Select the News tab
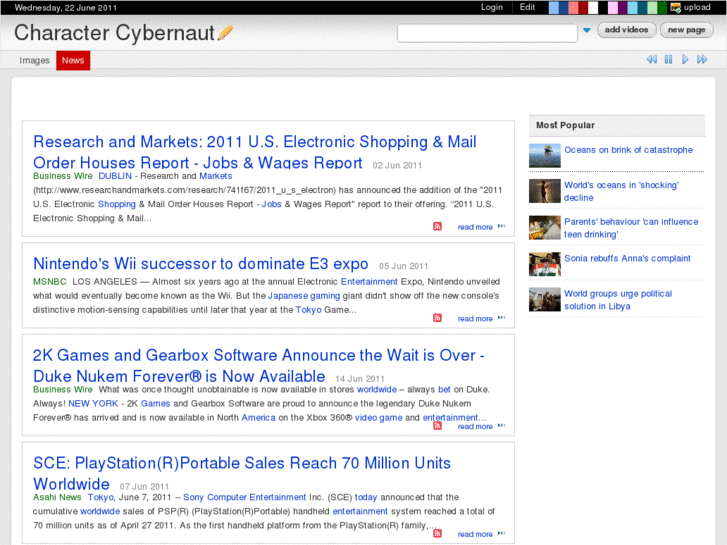The height and width of the screenshot is (545, 727). 73,60
